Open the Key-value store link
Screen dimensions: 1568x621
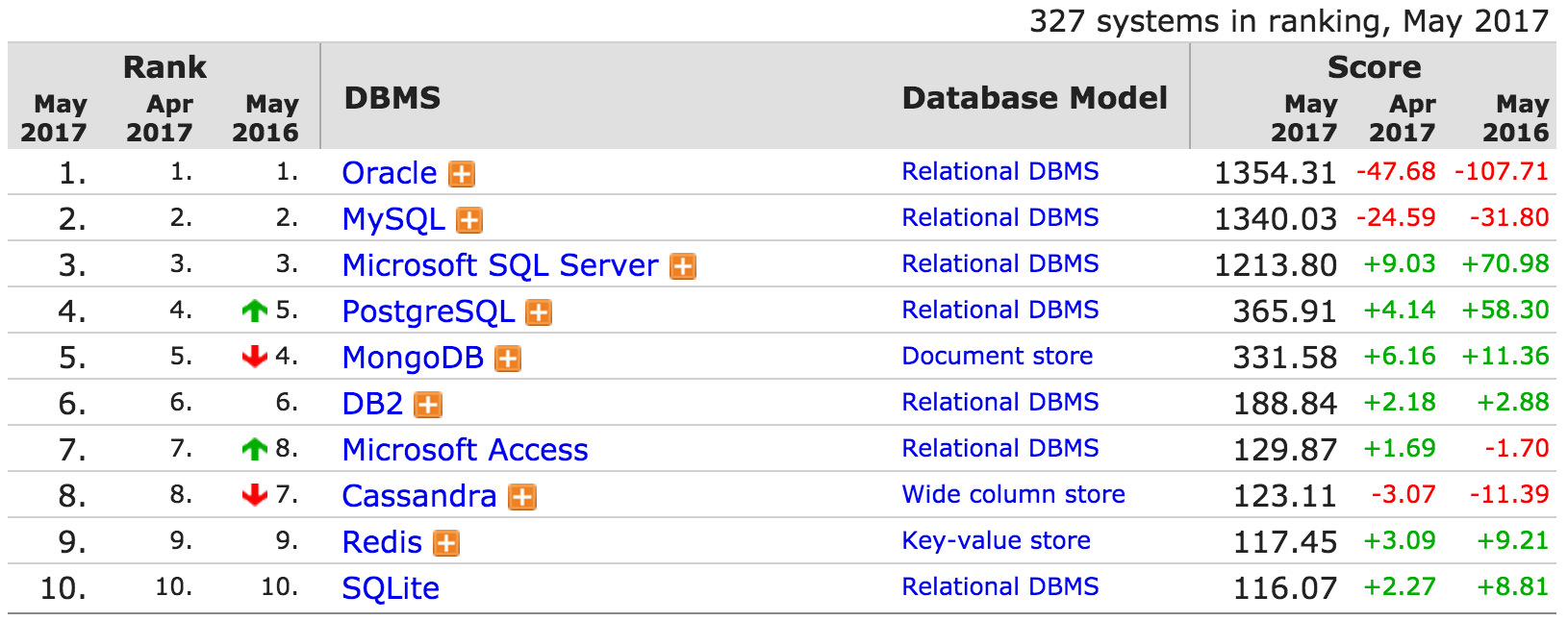coord(997,540)
